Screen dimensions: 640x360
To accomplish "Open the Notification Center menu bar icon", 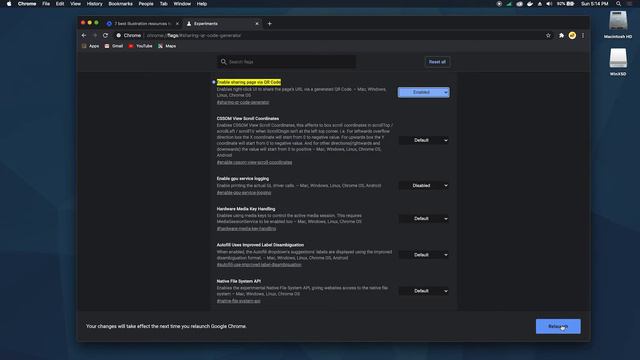I will click(629, 4).
